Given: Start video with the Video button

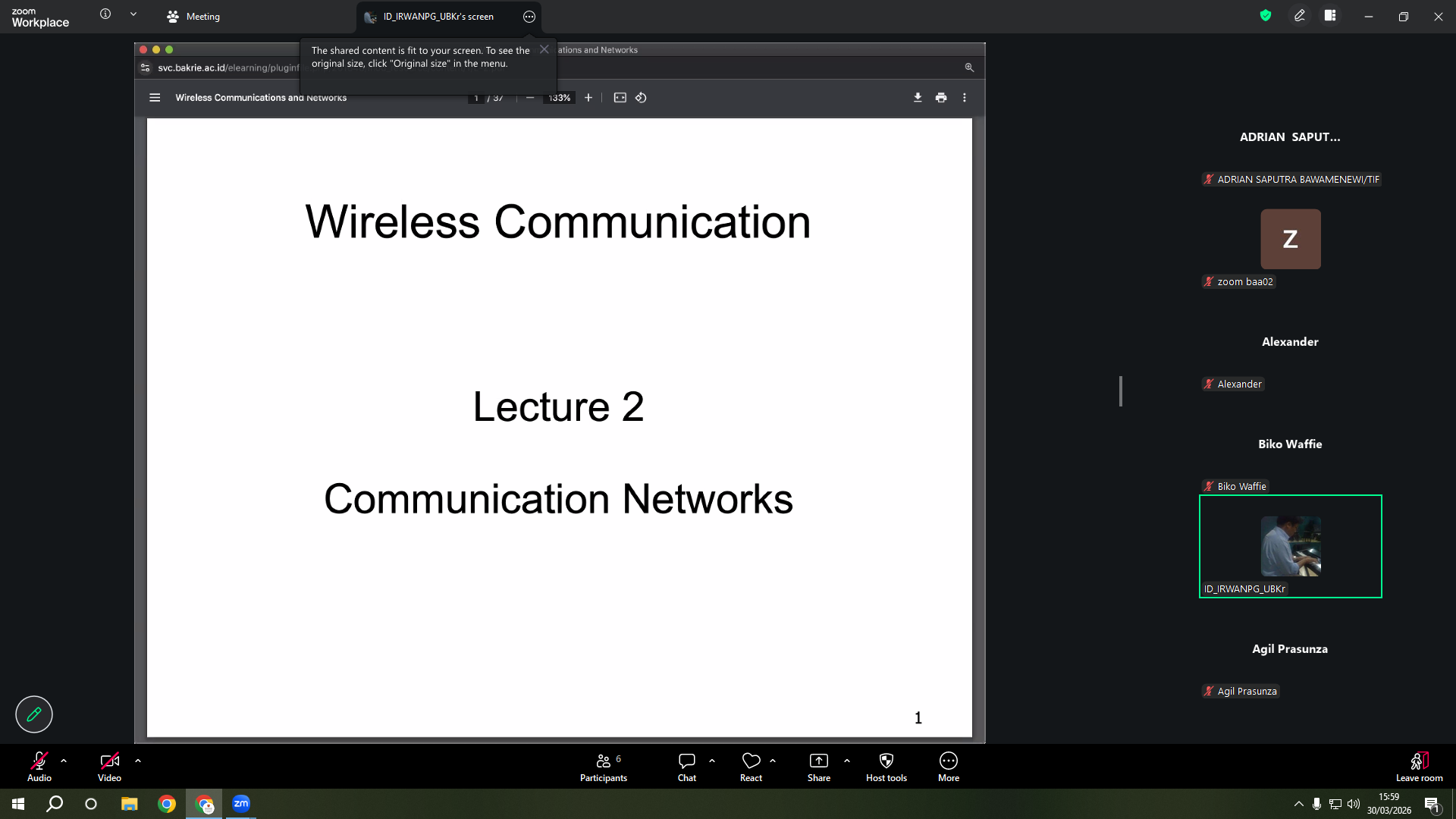Looking at the screenshot, I should [x=109, y=767].
